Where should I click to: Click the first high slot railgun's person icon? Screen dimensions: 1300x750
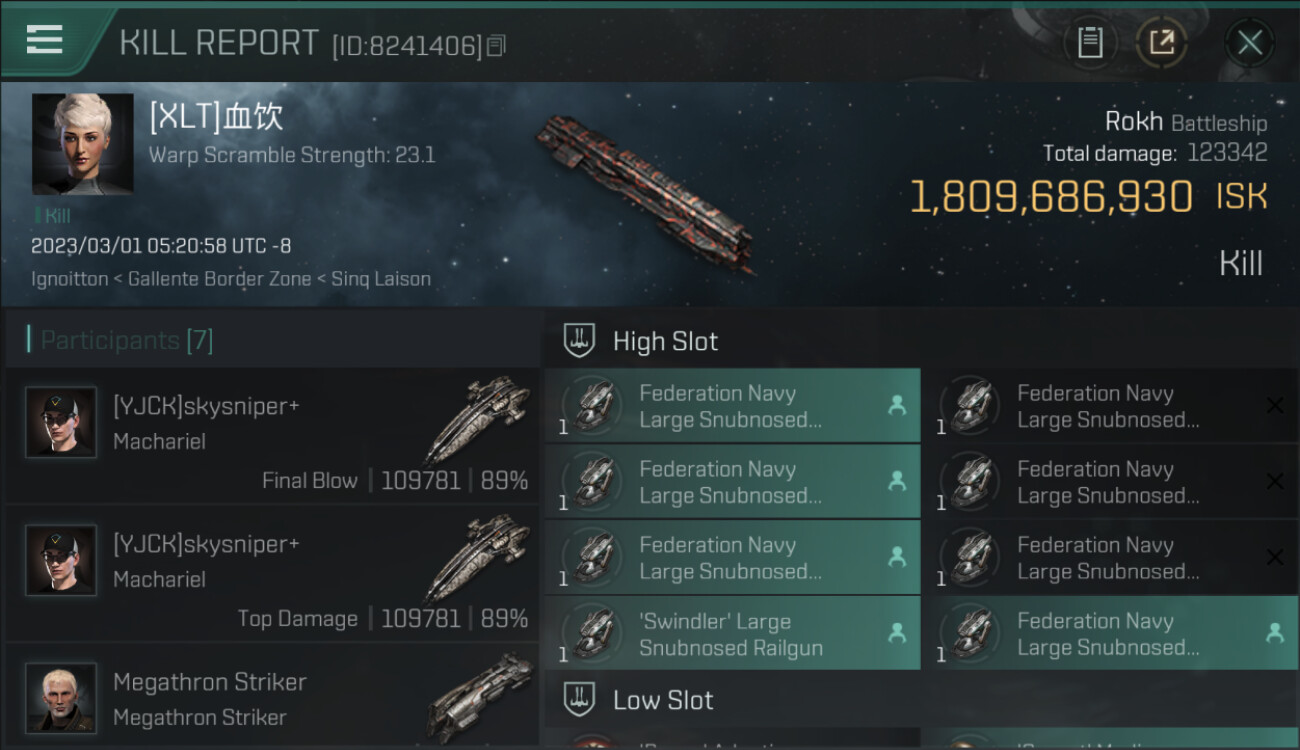pyautogui.click(x=896, y=405)
